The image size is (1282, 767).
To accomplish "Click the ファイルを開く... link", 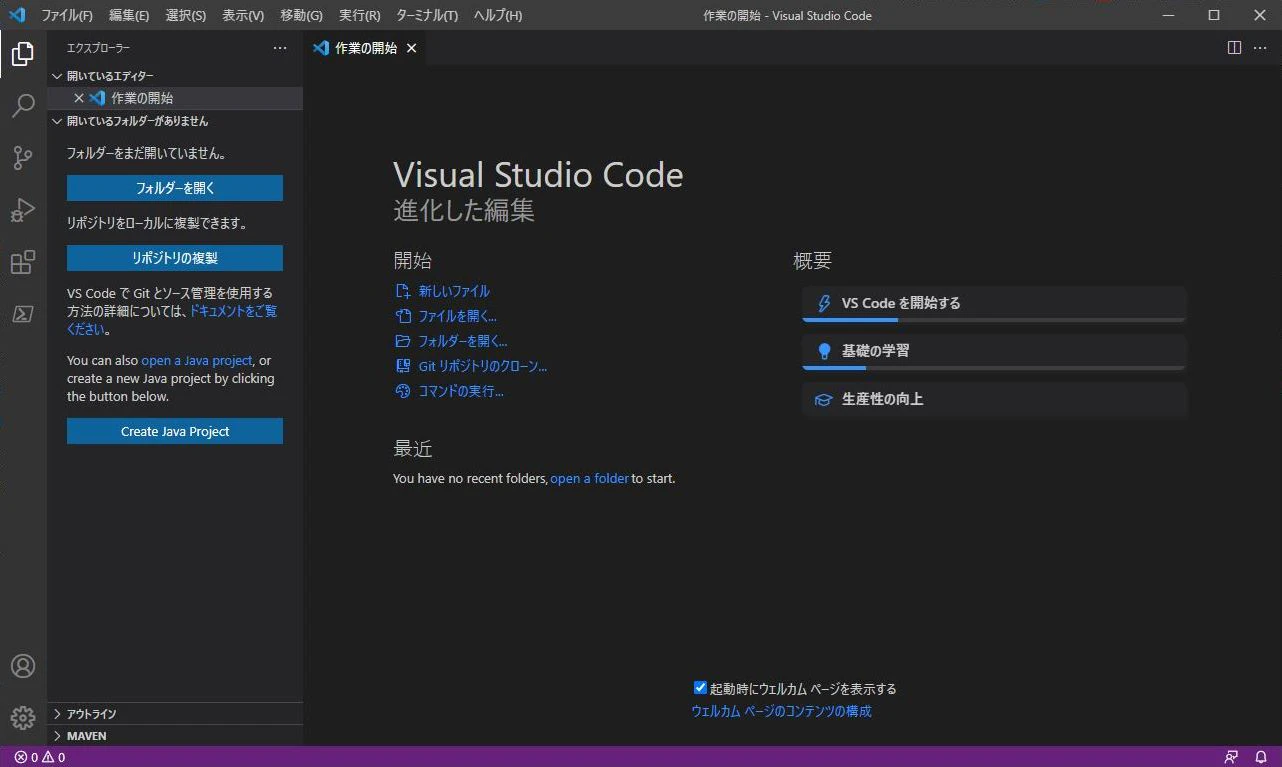I will (456, 316).
